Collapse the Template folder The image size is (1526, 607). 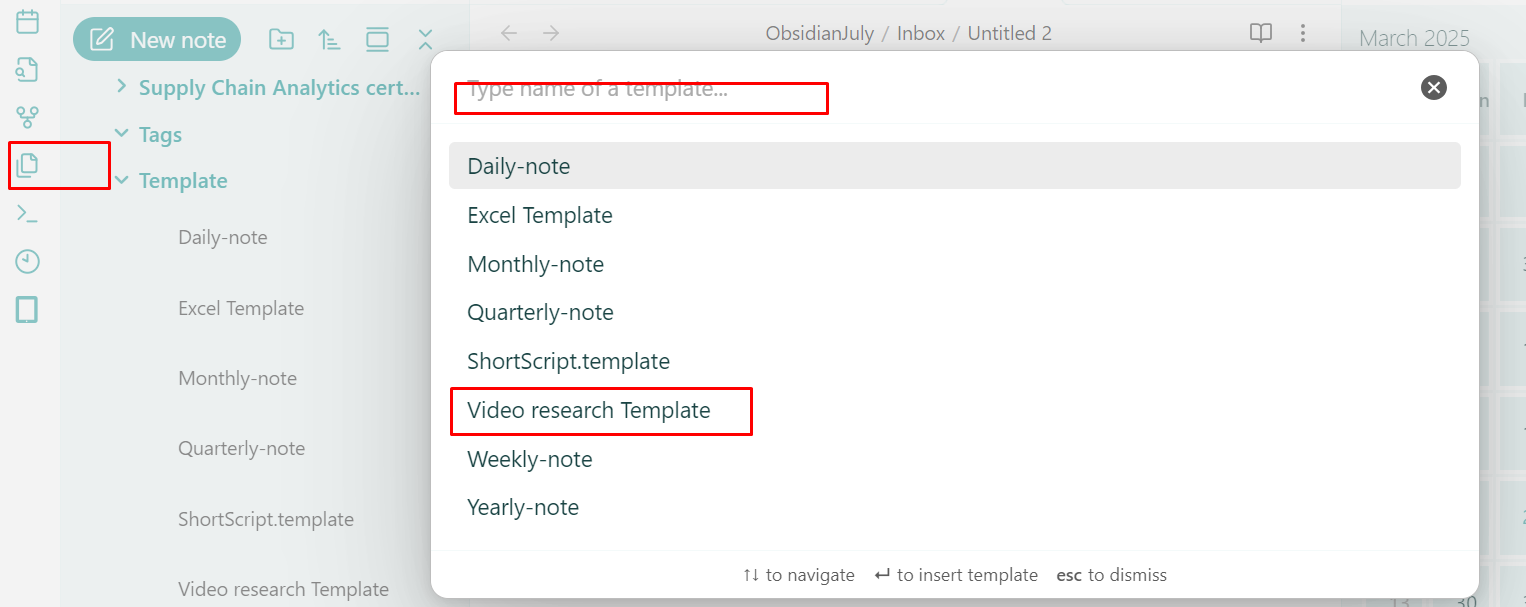point(121,181)
